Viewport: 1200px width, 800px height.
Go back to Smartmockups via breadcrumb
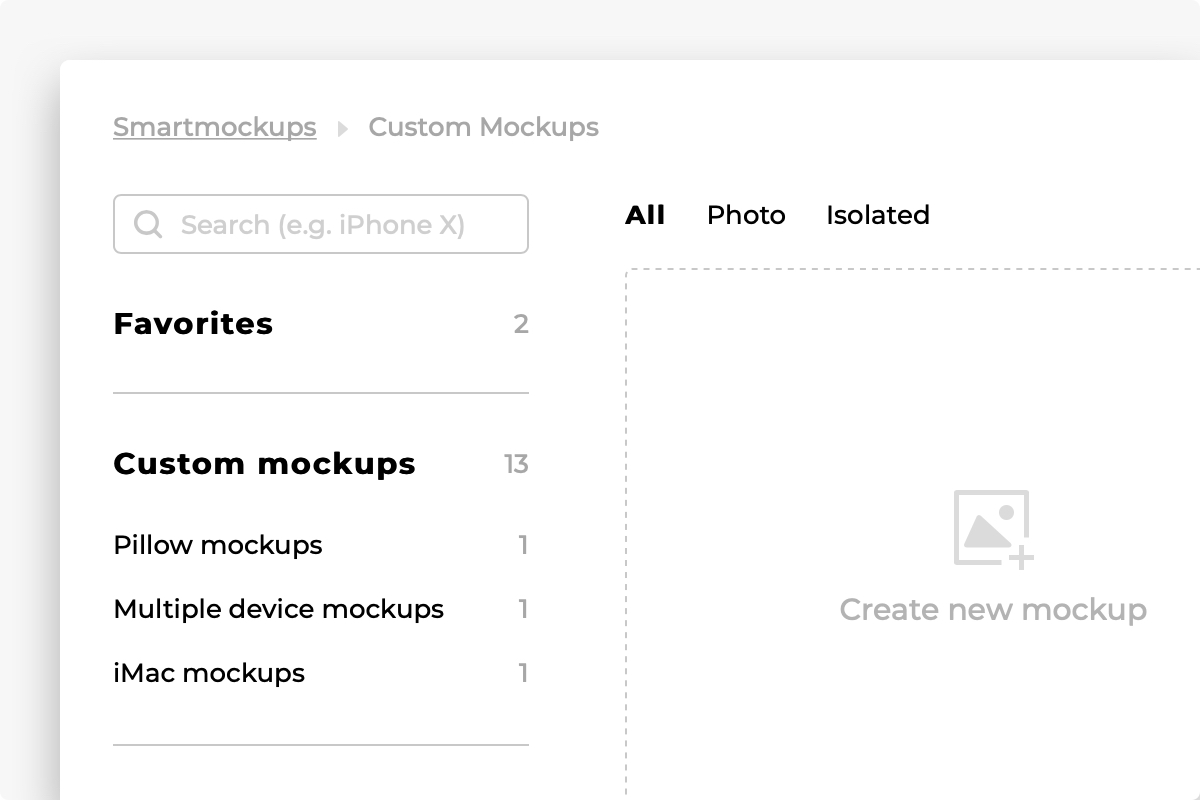214,128
